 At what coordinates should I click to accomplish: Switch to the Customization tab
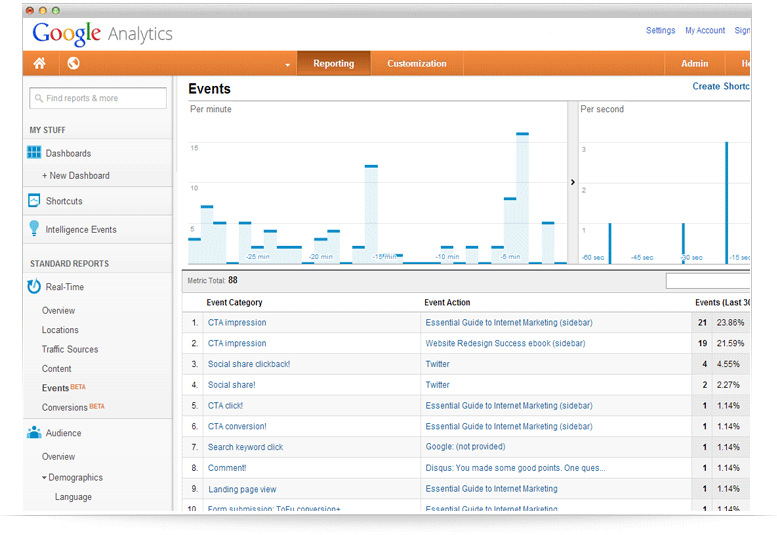click(x=417, y=63)
